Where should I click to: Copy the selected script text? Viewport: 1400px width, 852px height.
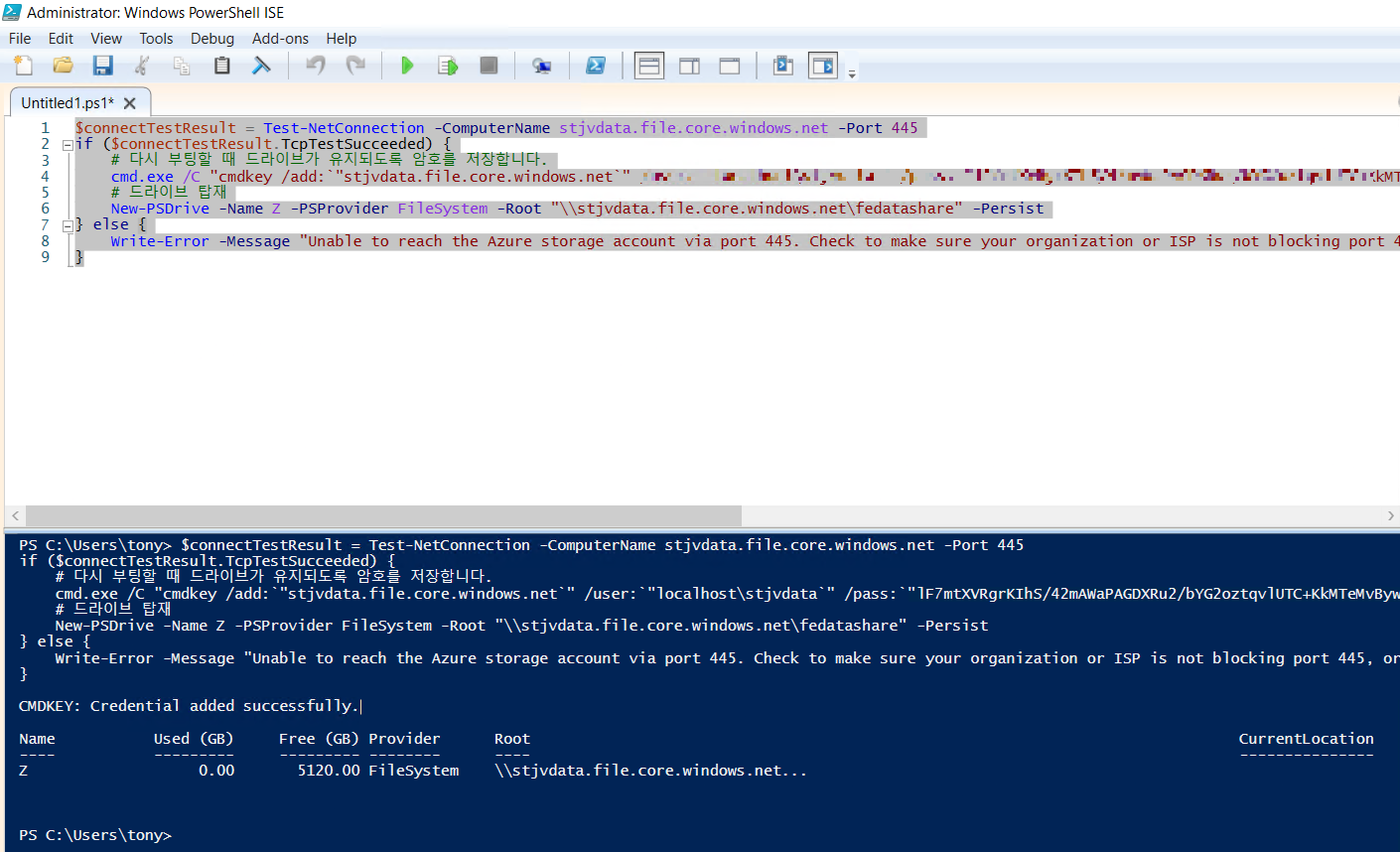(182, 66)
